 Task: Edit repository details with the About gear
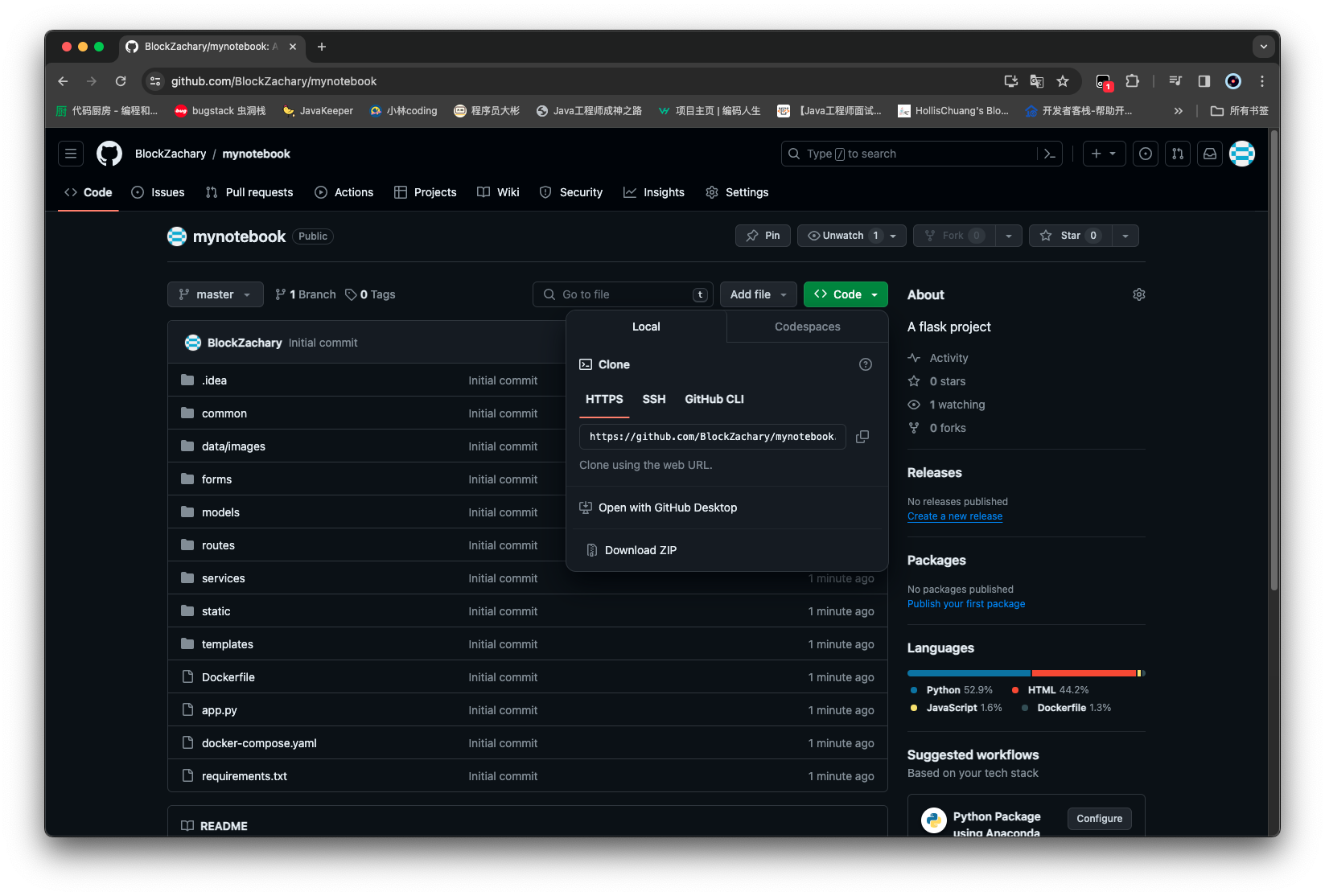click(x=1139, y=294)
